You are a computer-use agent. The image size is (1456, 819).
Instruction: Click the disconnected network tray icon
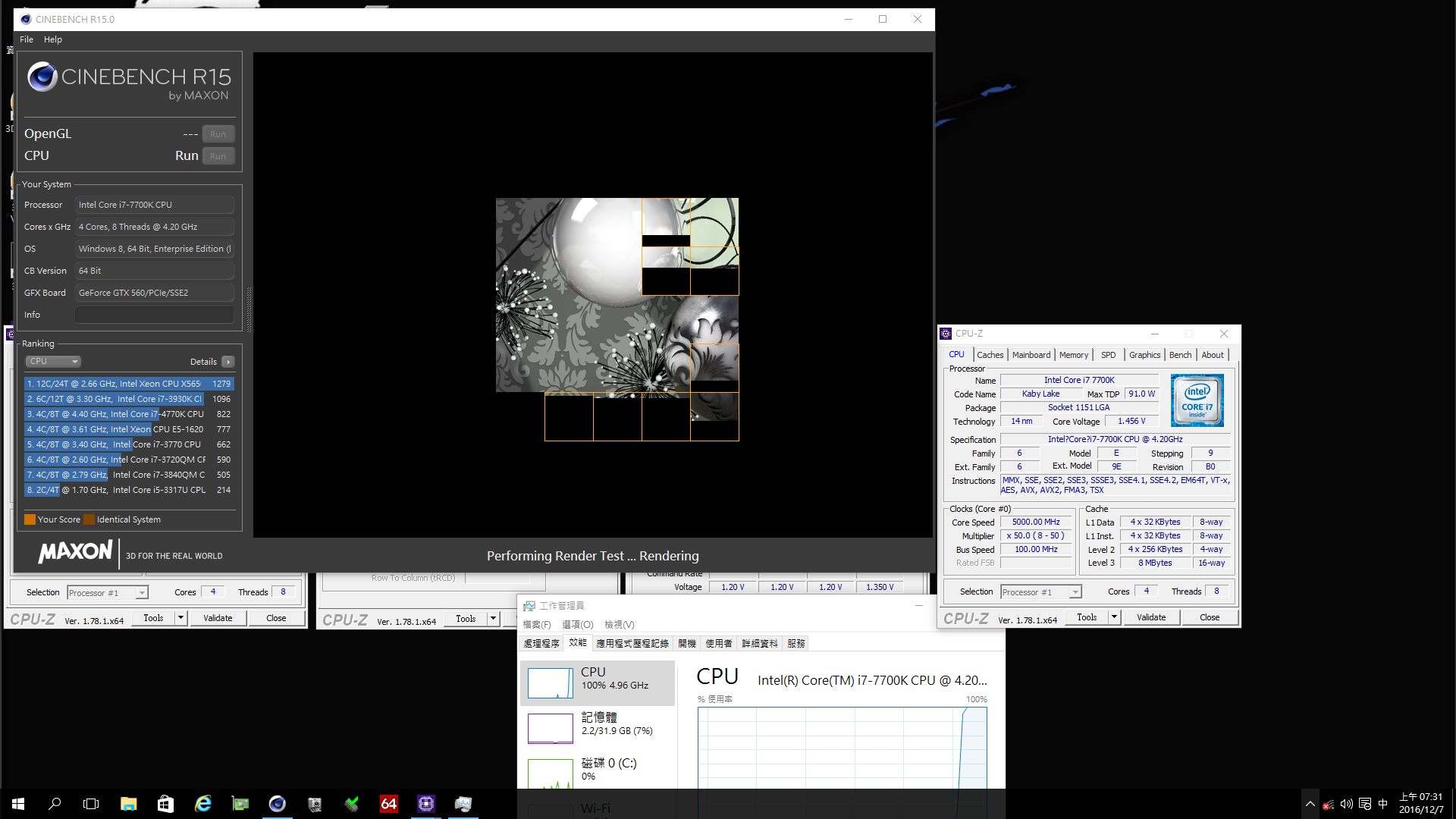click(x=1328, y=804)
